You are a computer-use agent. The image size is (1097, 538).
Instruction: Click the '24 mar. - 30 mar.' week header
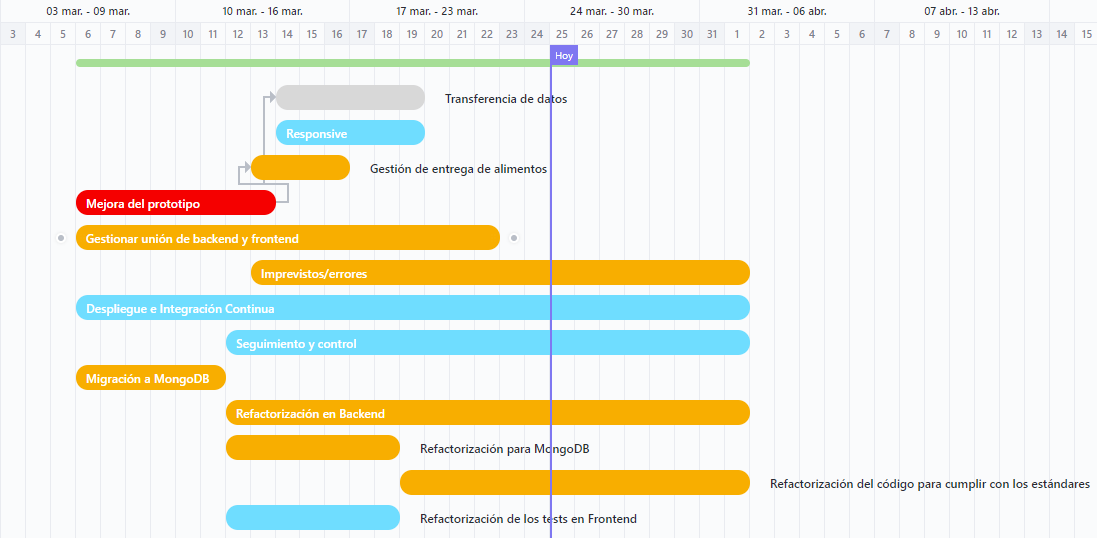coord(612,11)
